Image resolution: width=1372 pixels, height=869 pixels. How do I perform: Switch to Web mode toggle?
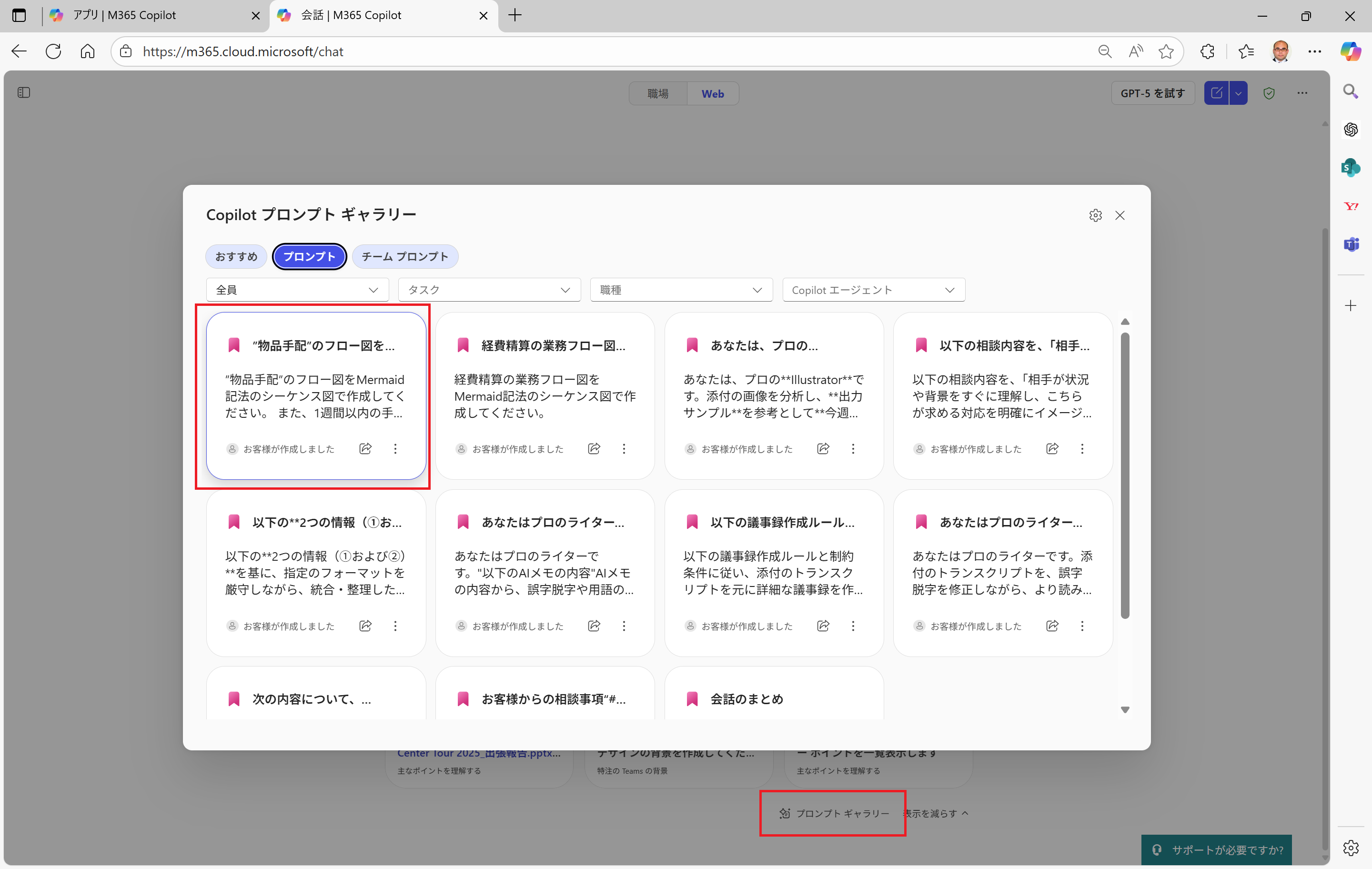pyautogui.click(x=712, y=93)
